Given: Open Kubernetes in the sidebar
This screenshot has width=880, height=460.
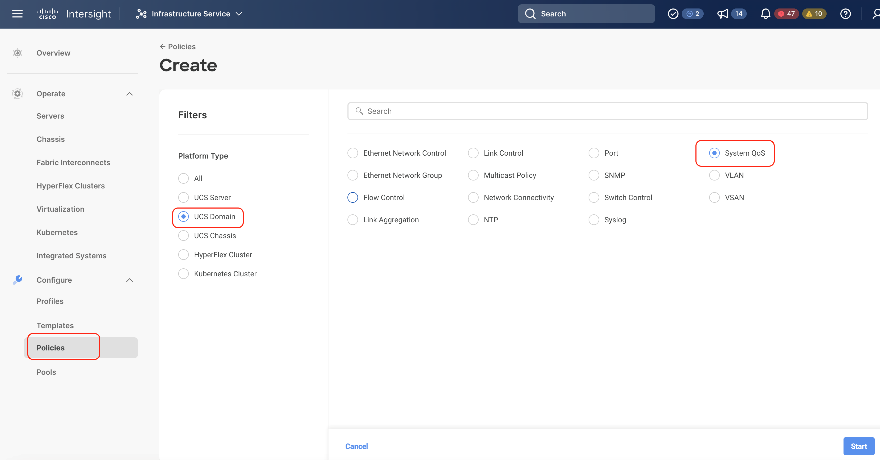Looking at the screenshot, I should click(57, 232).
